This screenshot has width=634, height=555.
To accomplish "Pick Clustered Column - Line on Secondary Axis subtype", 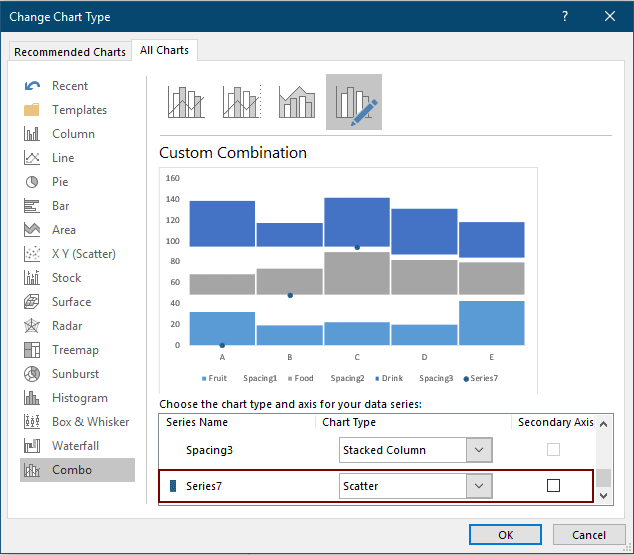I will (x=242, y=102).
